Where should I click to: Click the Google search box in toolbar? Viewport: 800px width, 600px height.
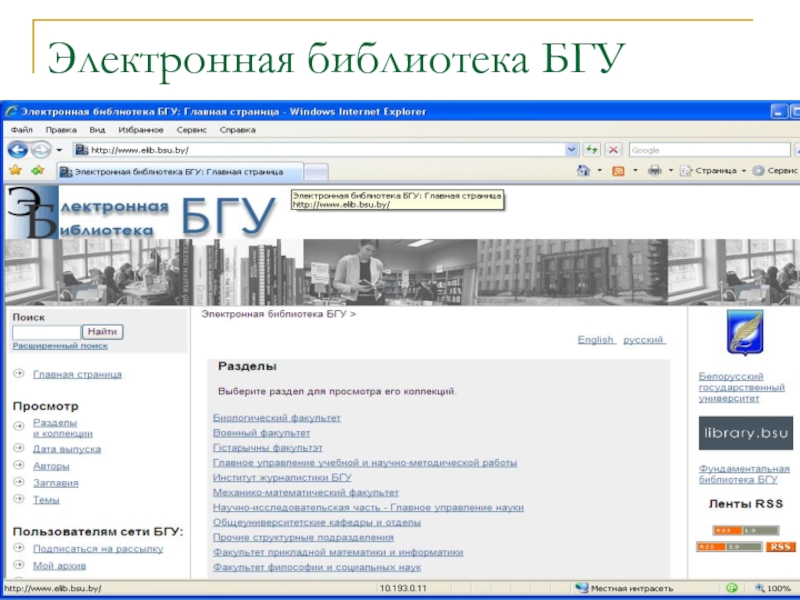(710, 150)
